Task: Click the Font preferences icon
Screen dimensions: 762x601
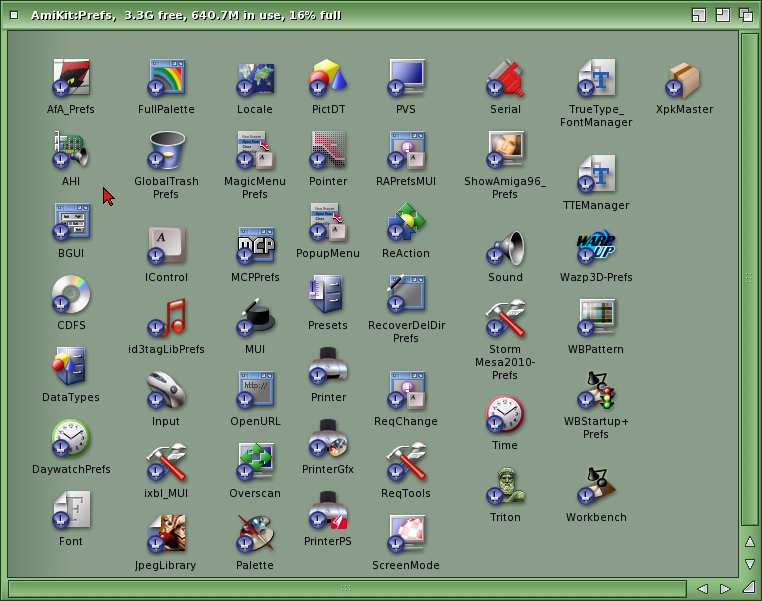Action: pyautogui.click(x=71, y=510)
